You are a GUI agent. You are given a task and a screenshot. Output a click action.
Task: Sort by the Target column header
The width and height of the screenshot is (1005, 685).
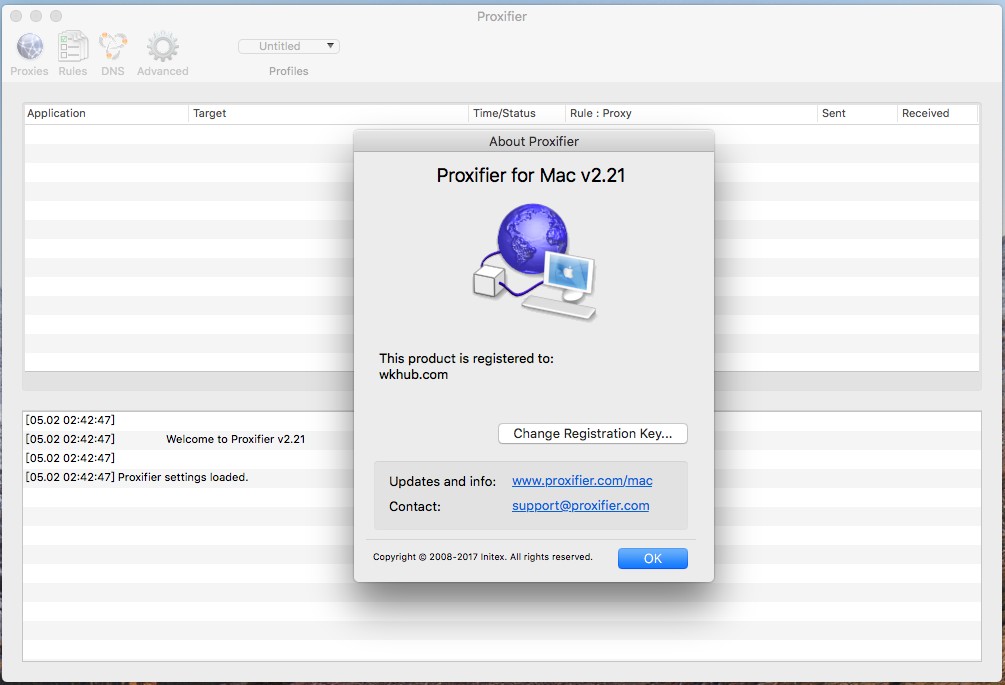point(329,113)
